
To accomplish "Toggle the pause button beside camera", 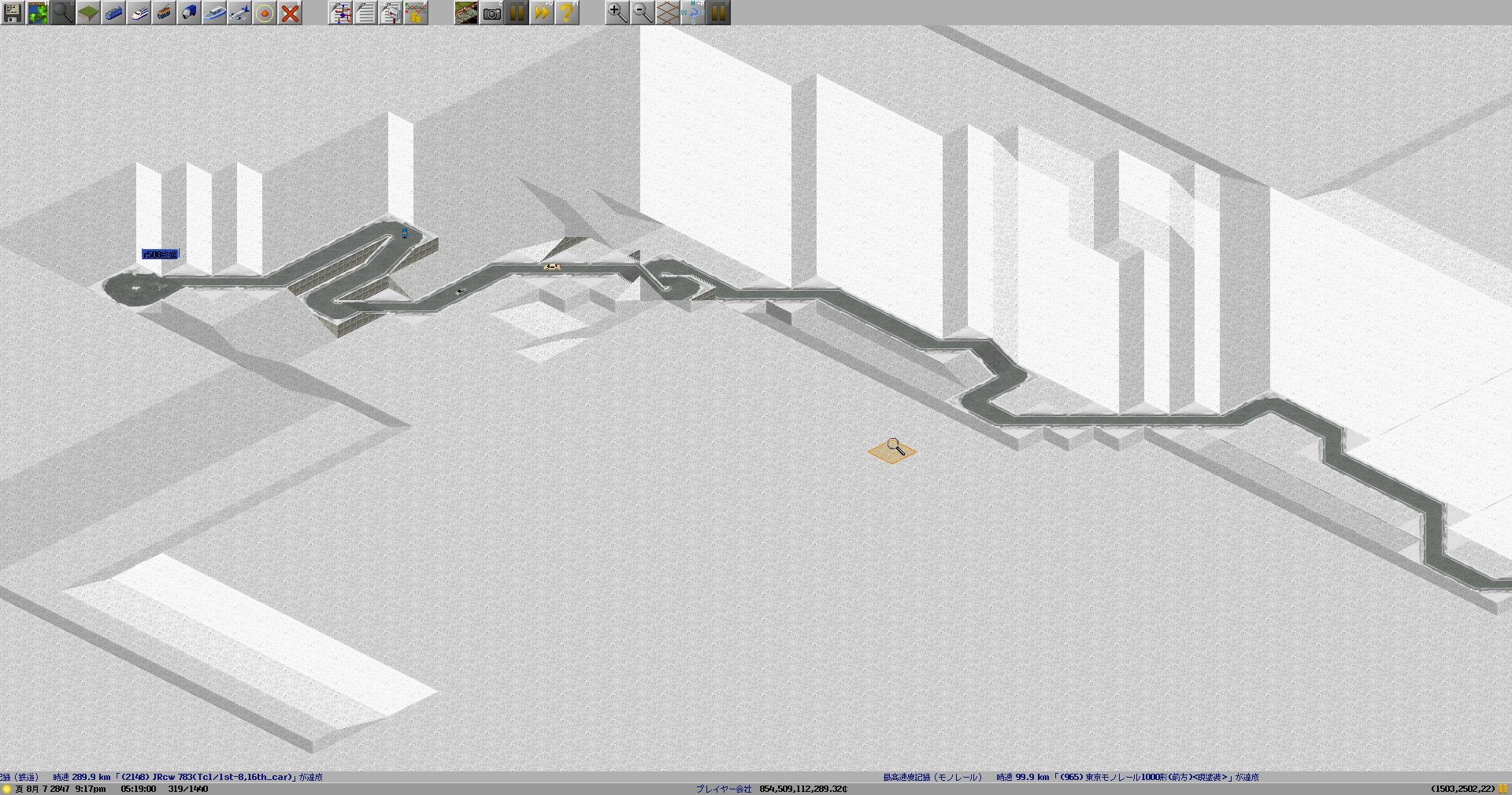I will click(517, 13).
